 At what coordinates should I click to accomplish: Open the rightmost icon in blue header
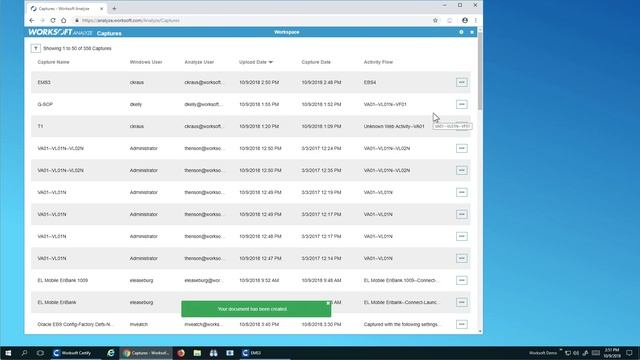[x=472, y=32]
